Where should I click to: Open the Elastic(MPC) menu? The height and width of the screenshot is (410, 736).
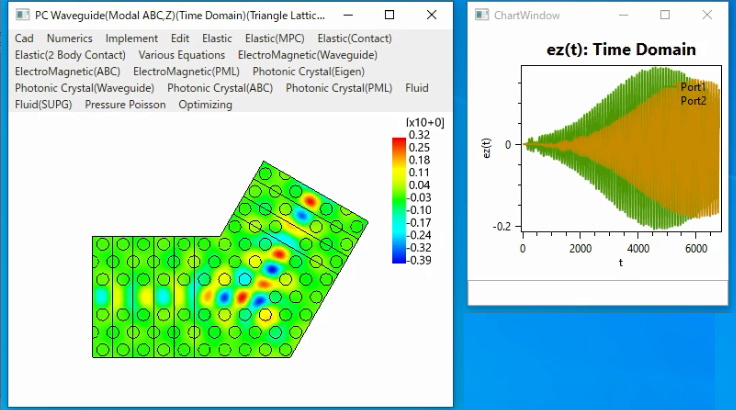[275, 39]
